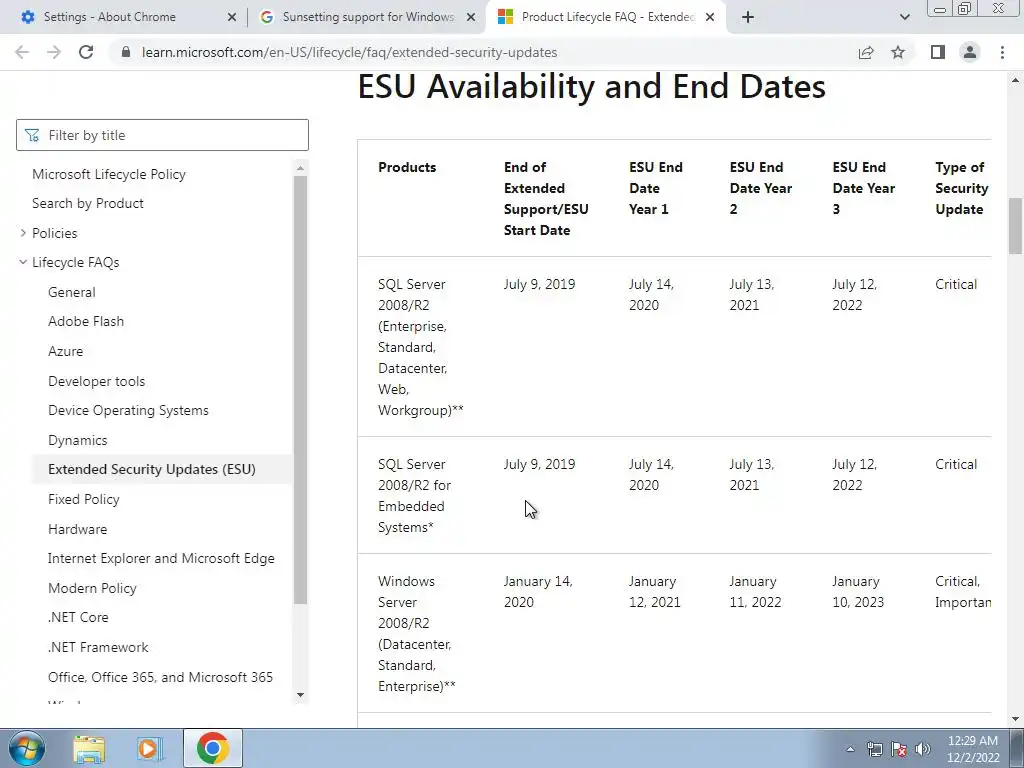Viewport: 1024px width, 768px height.
Task: Open the Azure FAQ
Action: (x=65, y=351)
